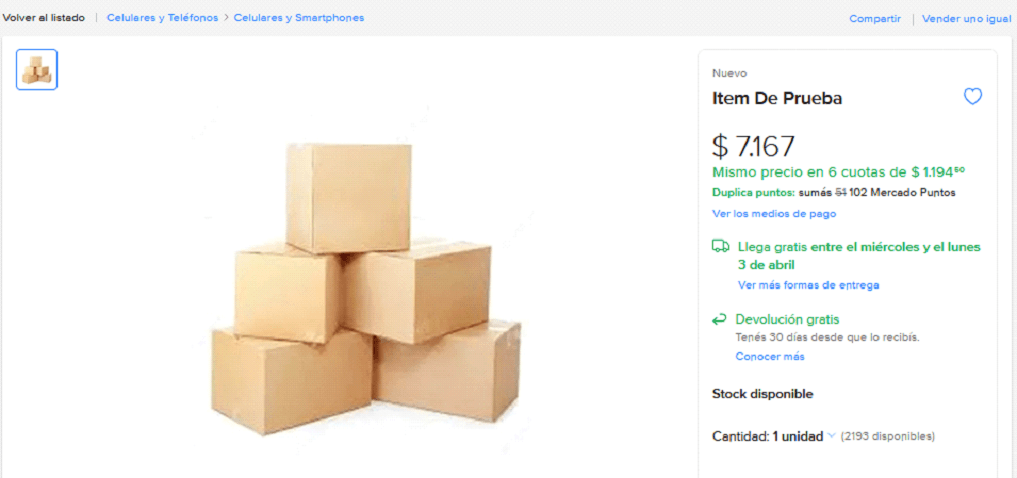Click the $ 7.167 price

753,146
